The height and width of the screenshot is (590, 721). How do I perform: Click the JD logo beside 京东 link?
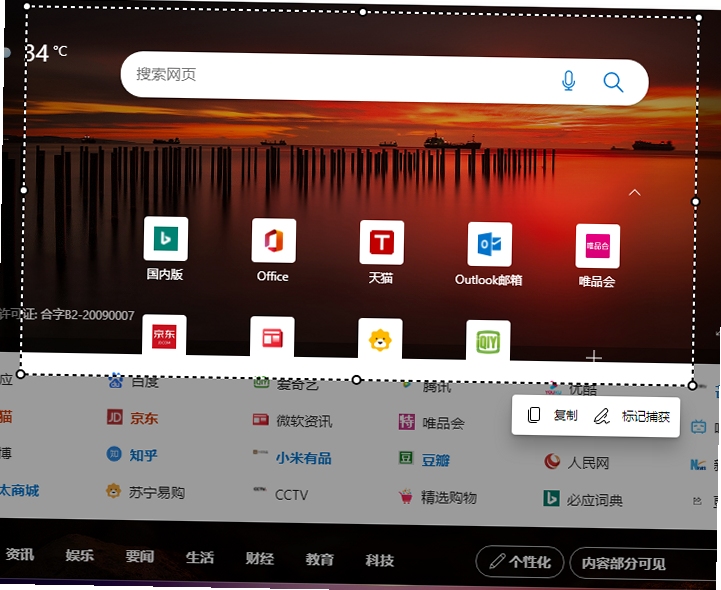click(x=114, y=417)
